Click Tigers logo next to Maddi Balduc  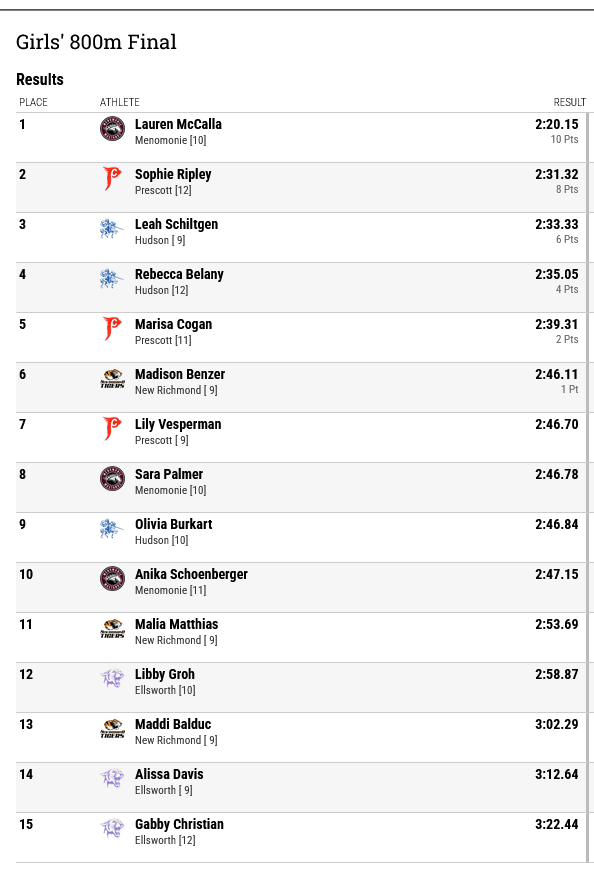click(112, 728)
